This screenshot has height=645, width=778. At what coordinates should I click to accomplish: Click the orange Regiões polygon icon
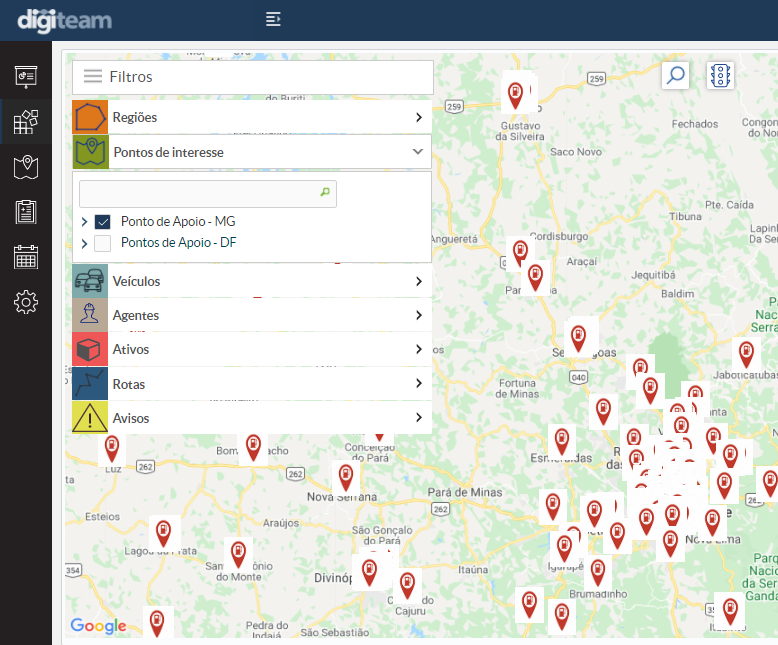(90, 117)
